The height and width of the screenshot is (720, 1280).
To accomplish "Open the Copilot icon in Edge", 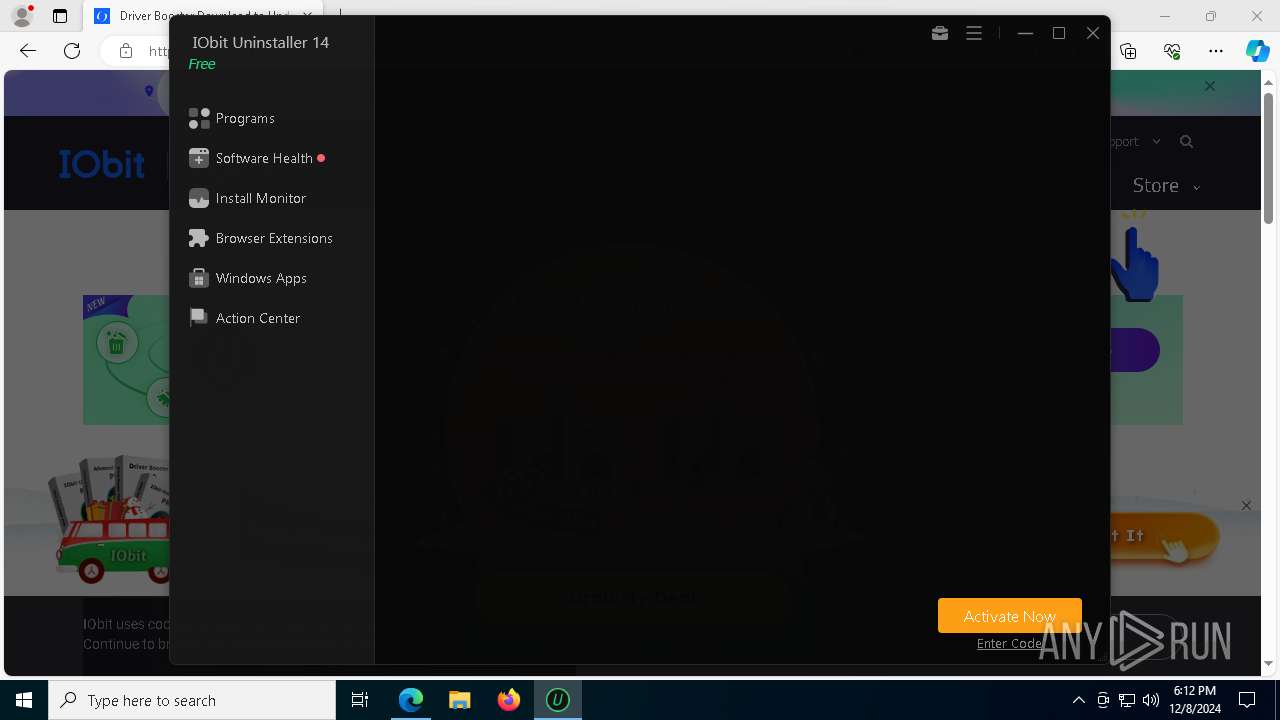I will (1257, 51).
